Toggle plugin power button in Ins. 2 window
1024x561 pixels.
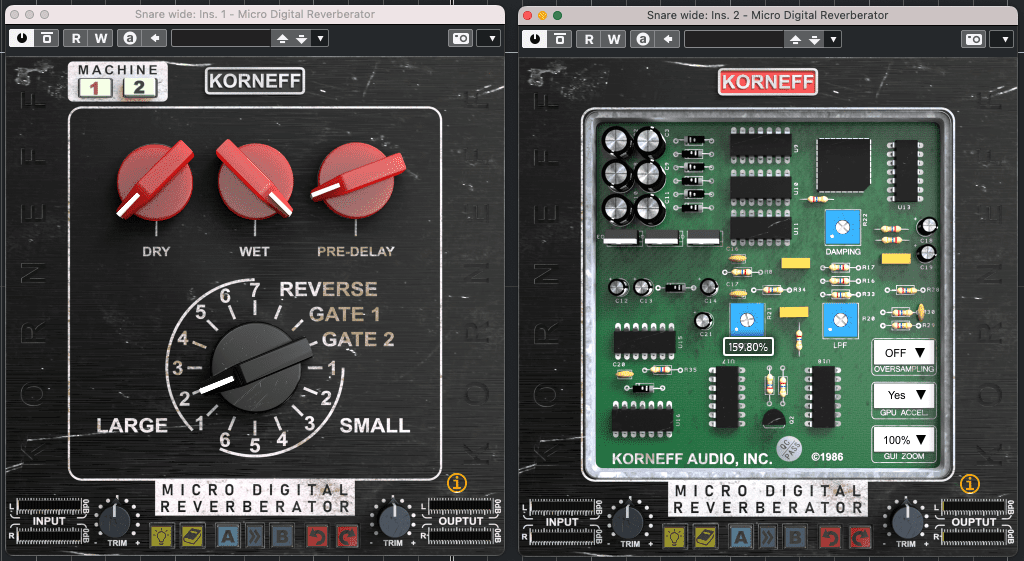click(x=535, y=39)
